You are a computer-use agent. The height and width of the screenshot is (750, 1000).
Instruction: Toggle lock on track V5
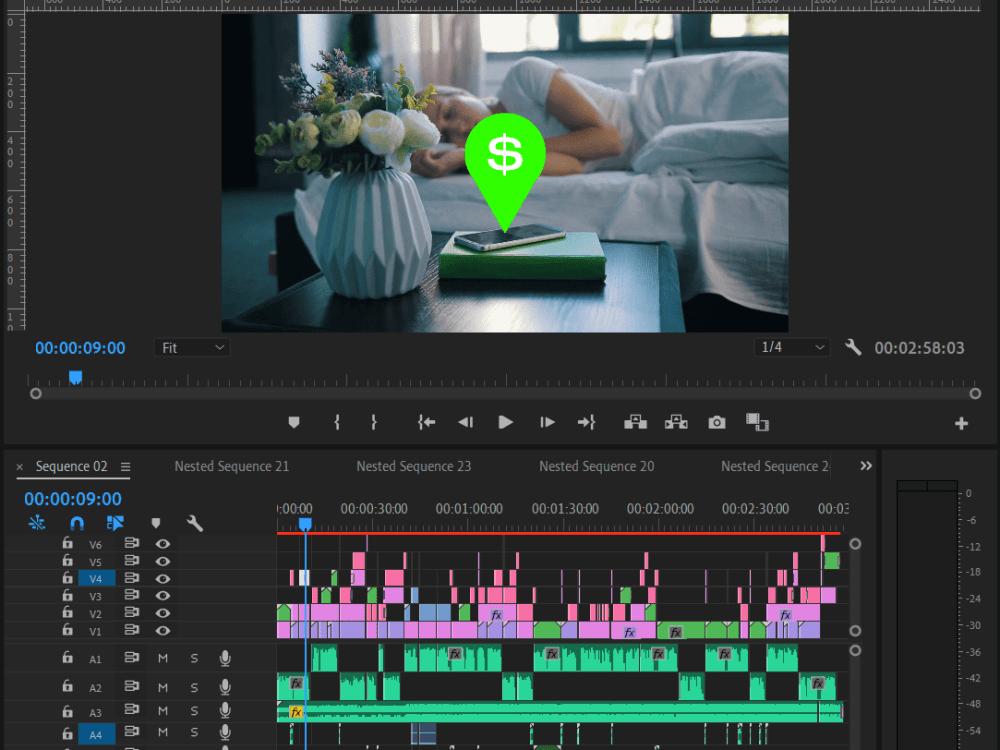click(68, 561)
